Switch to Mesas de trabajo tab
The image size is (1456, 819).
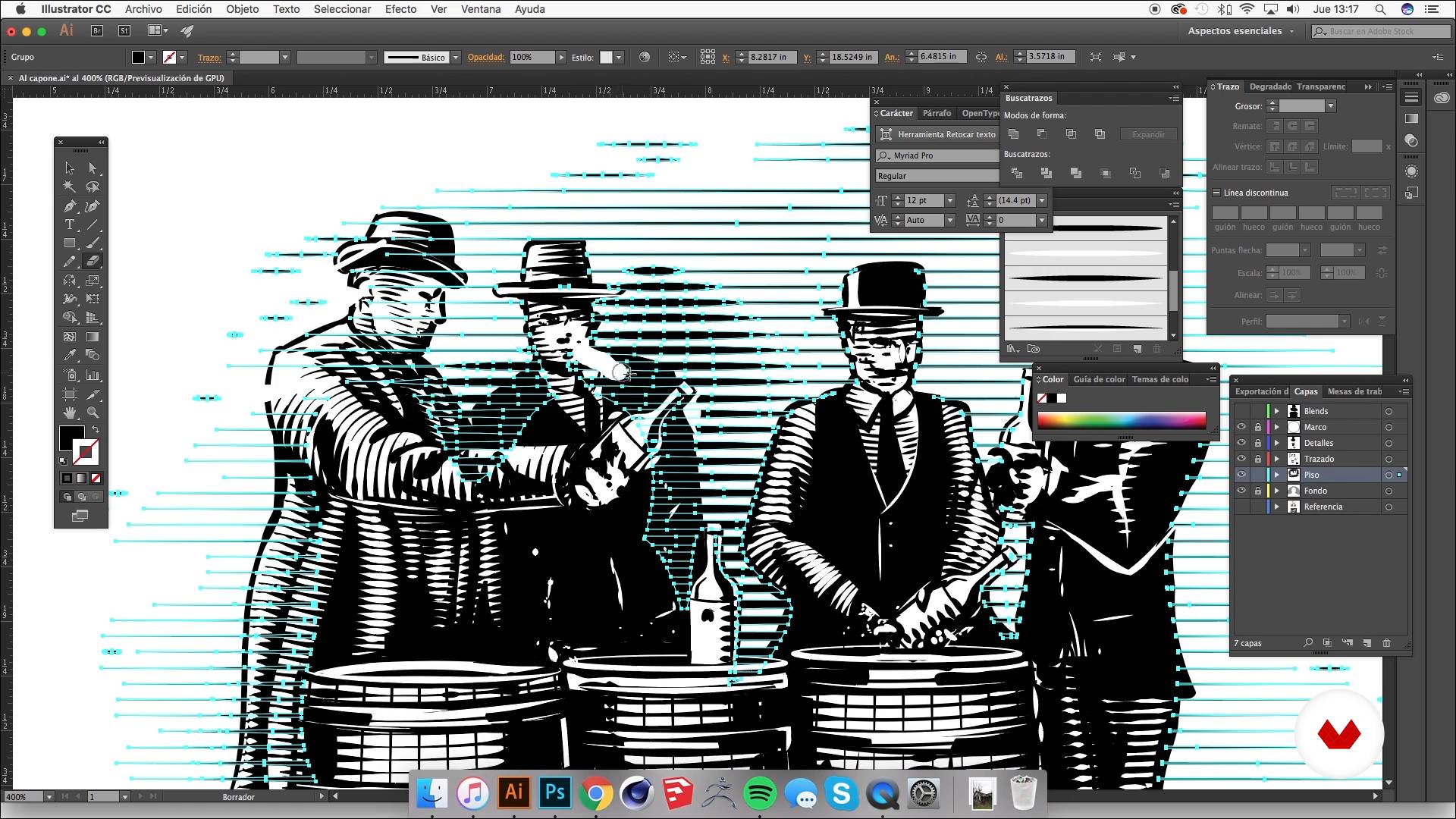click(1354, 391)
